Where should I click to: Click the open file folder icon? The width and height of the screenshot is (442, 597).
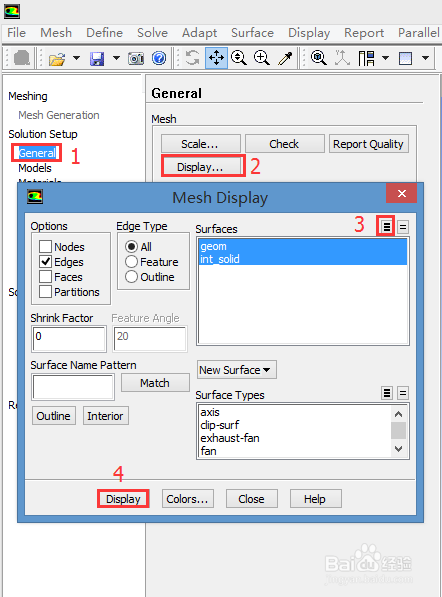tap(57, 59)
